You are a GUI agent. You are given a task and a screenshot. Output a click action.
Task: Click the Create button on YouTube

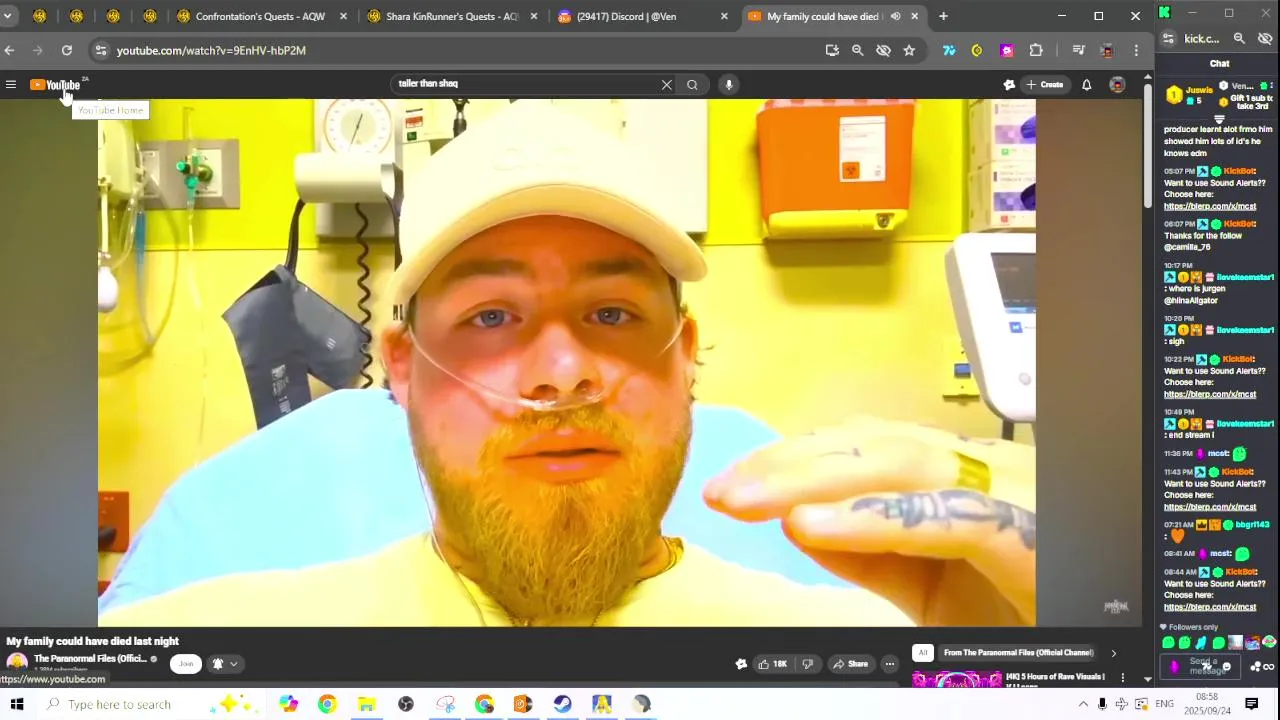pyautogui.click(x=1045, y=85)
